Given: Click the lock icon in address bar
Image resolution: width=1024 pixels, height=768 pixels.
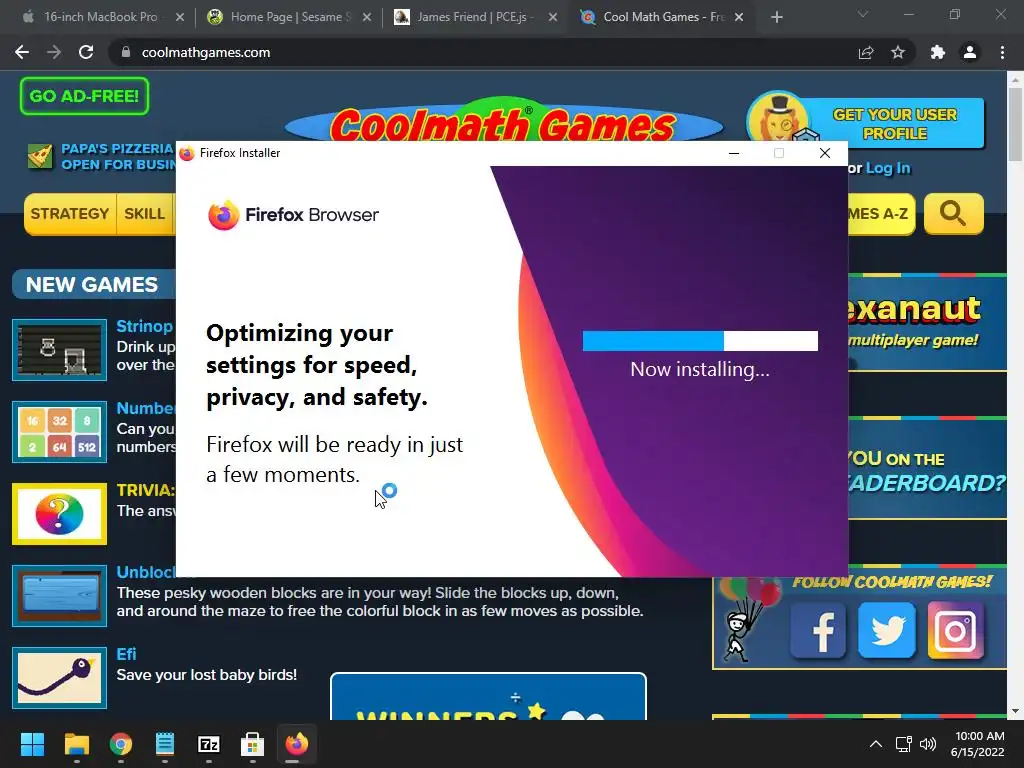Looking at the screenshot, I should point(126,52).
